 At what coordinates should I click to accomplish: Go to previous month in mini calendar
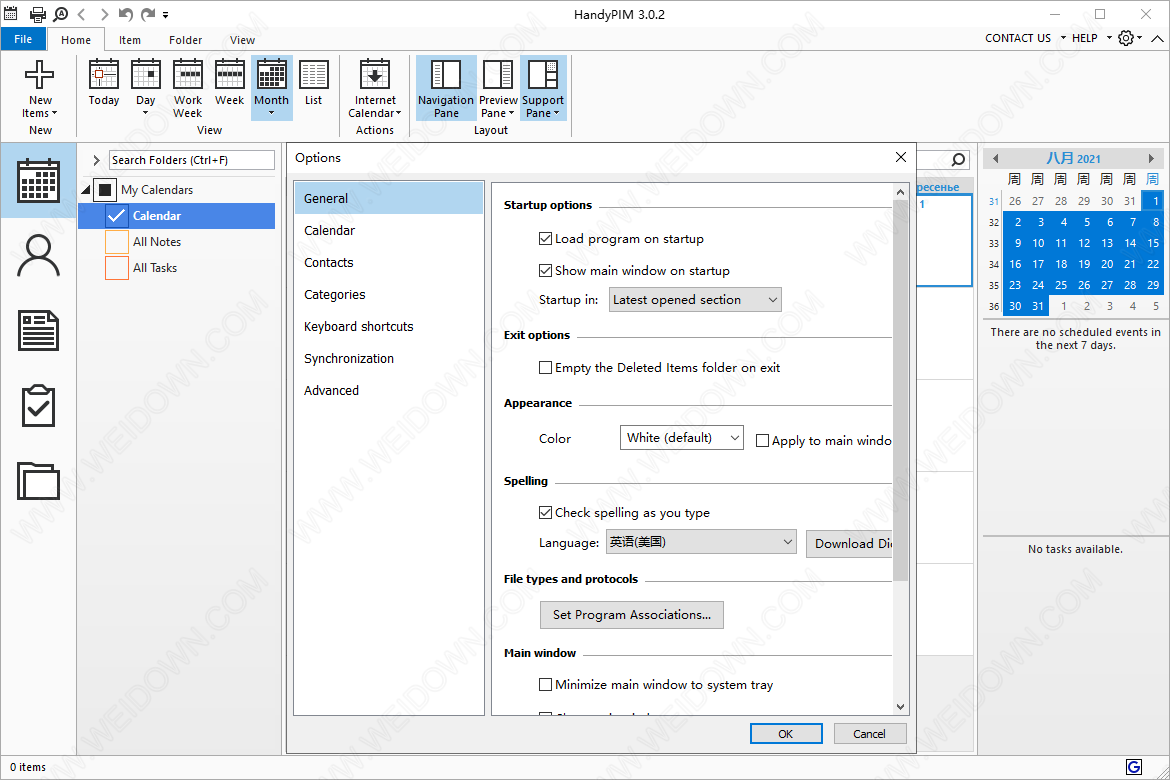point(995,158)
